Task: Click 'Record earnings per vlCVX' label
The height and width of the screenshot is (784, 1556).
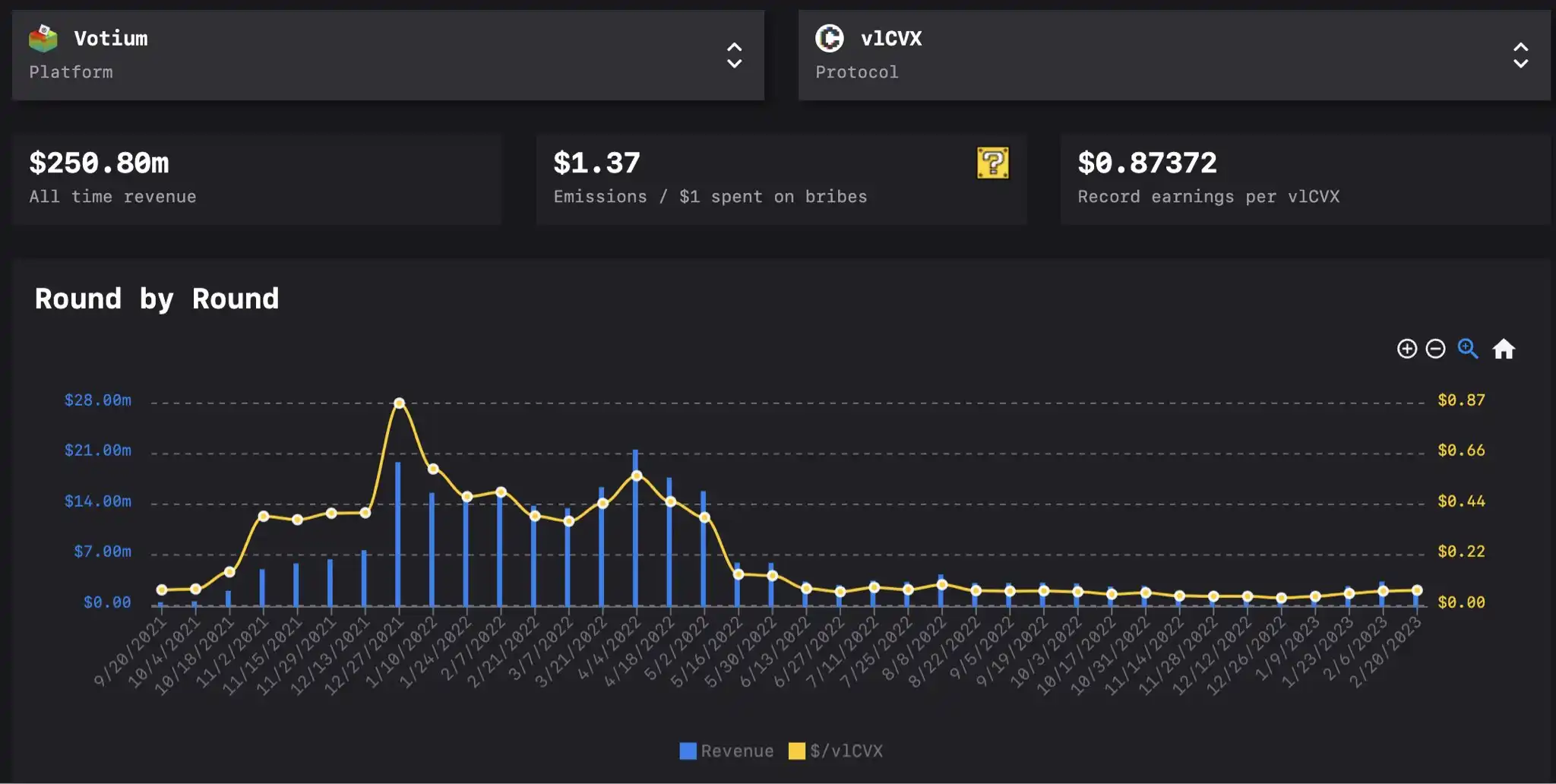Action: pyautogui.click(x=1209, y=197)
